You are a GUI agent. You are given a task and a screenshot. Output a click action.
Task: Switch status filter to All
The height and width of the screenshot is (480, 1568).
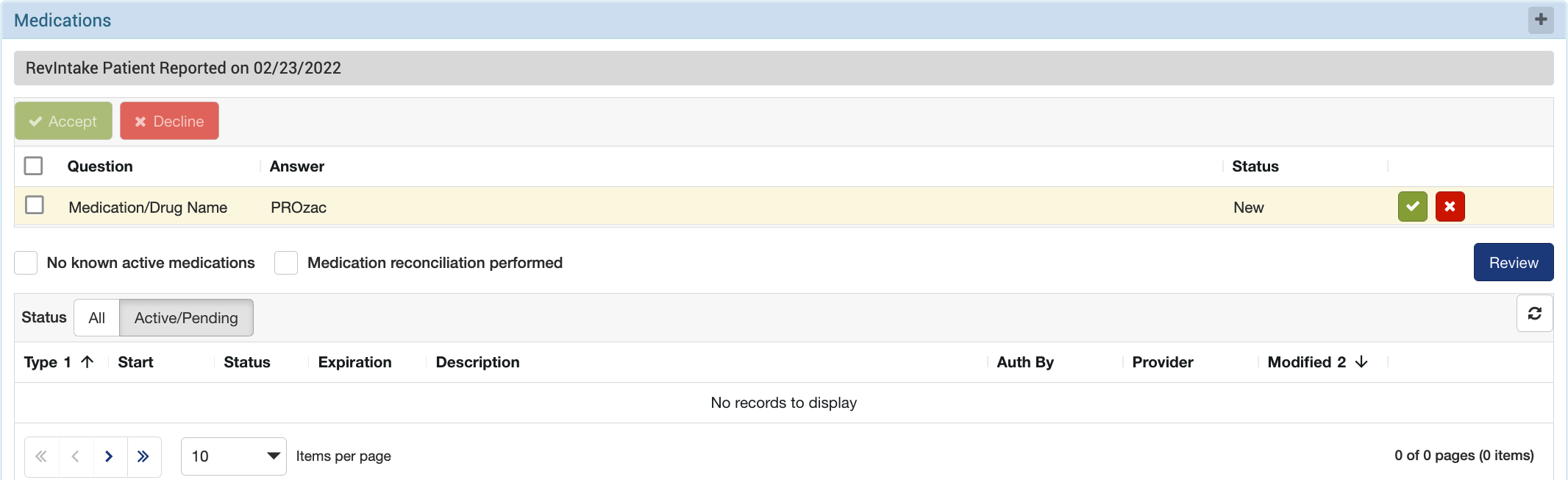[x=96, y=318]
